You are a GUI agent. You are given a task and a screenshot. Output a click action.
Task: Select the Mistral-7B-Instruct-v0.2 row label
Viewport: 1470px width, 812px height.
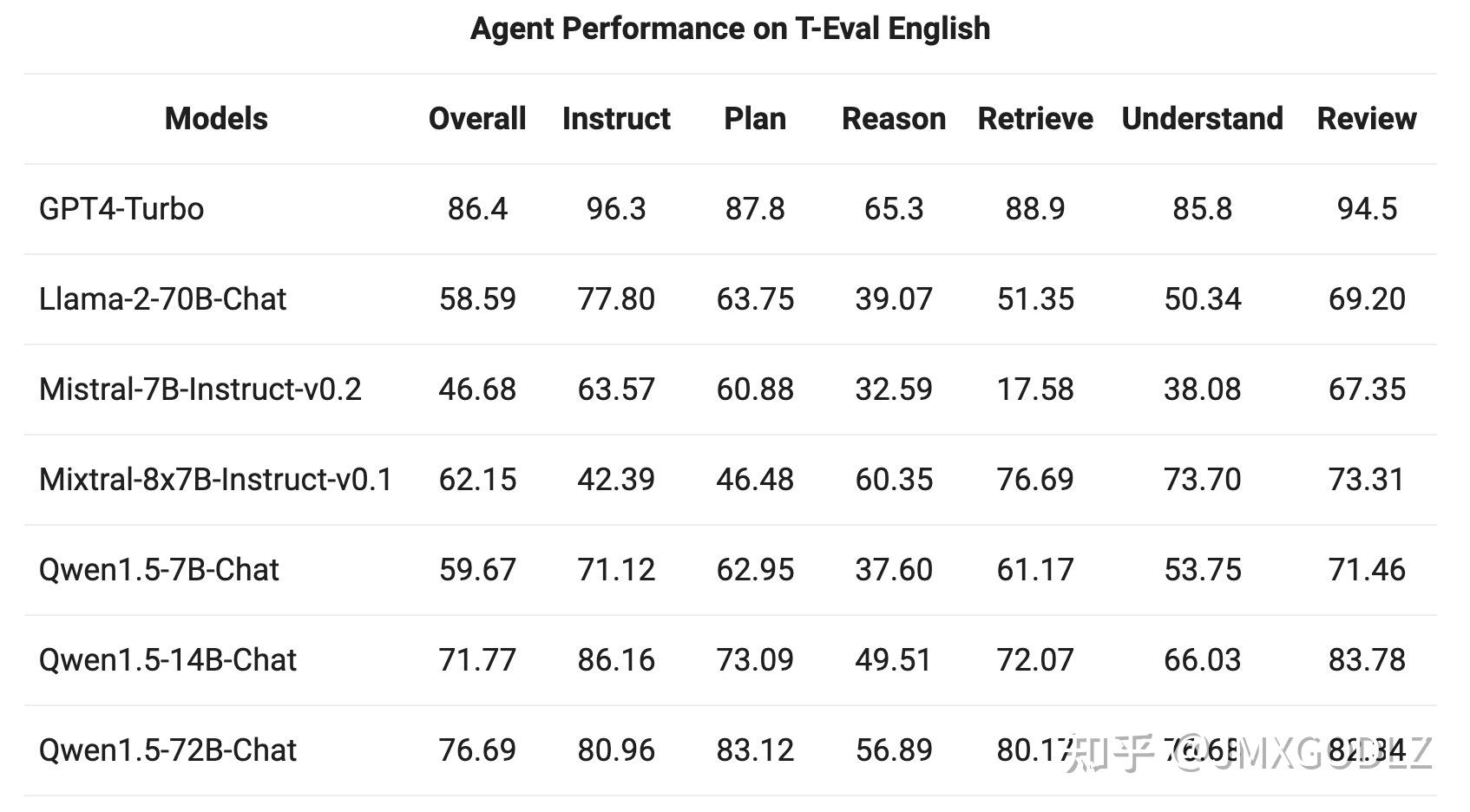pos(200,390)
